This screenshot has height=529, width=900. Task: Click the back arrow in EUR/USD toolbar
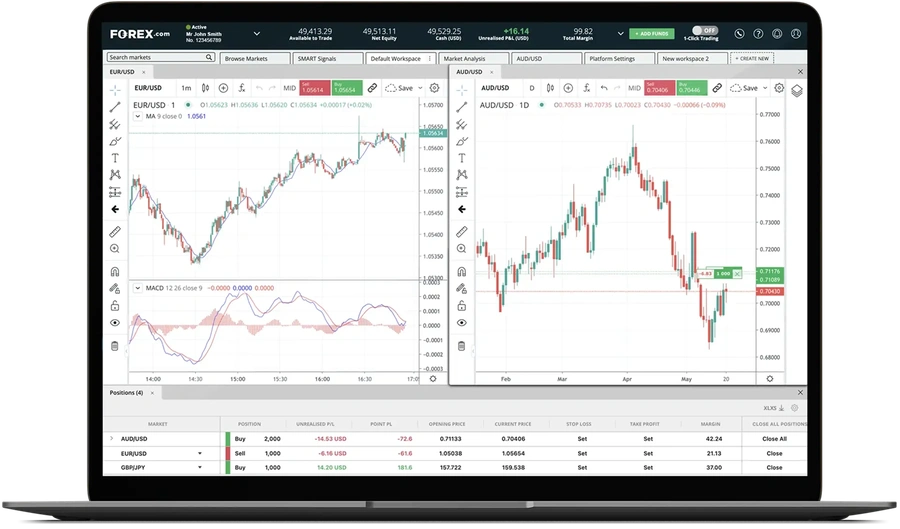[x=115, y=209]
